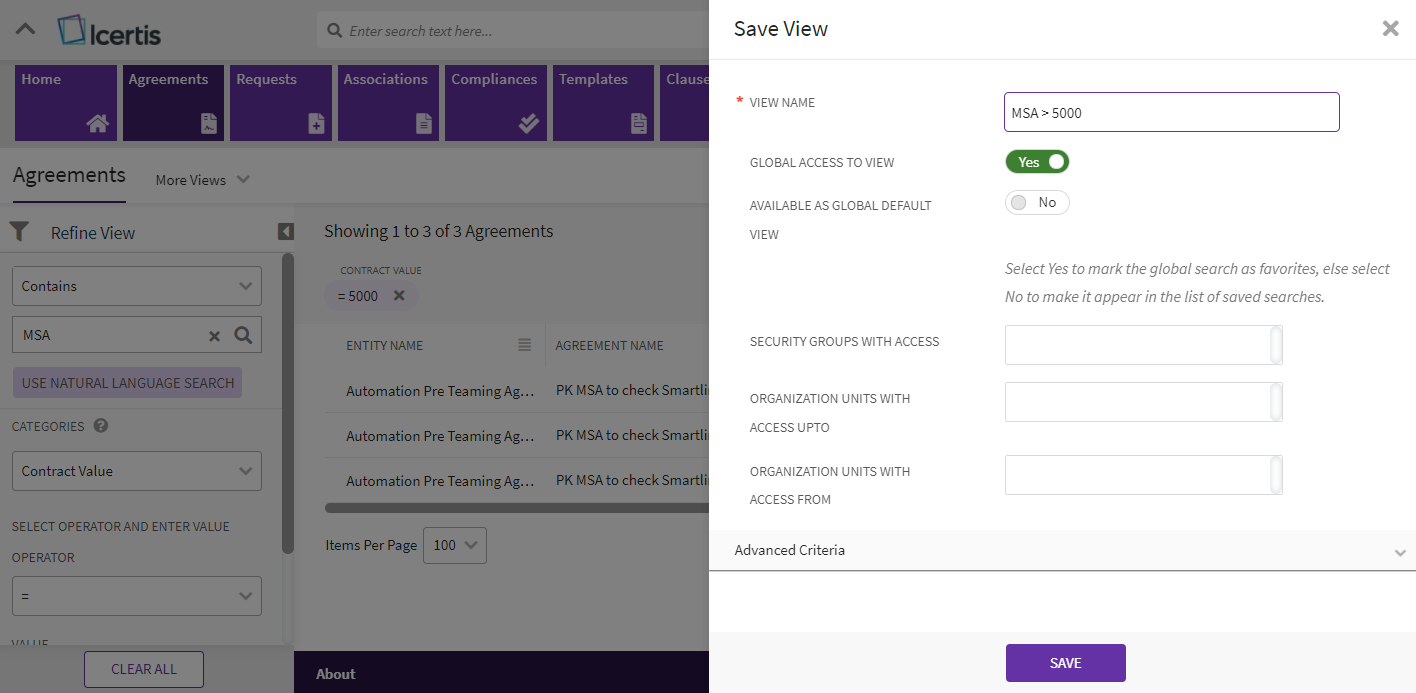This screenshot has width=1416, height=693.
Task: Enable Available As Global Default View toggle
Action: pos(1037,203)
